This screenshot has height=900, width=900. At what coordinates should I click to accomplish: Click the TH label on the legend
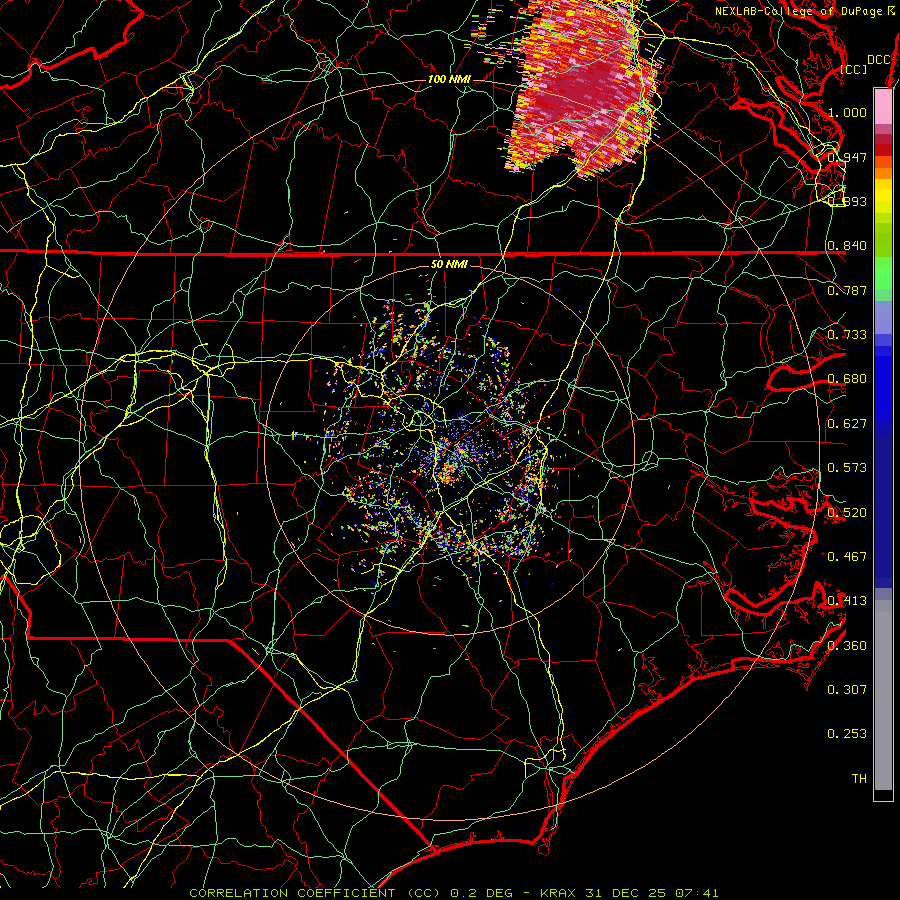click(859, 778)
